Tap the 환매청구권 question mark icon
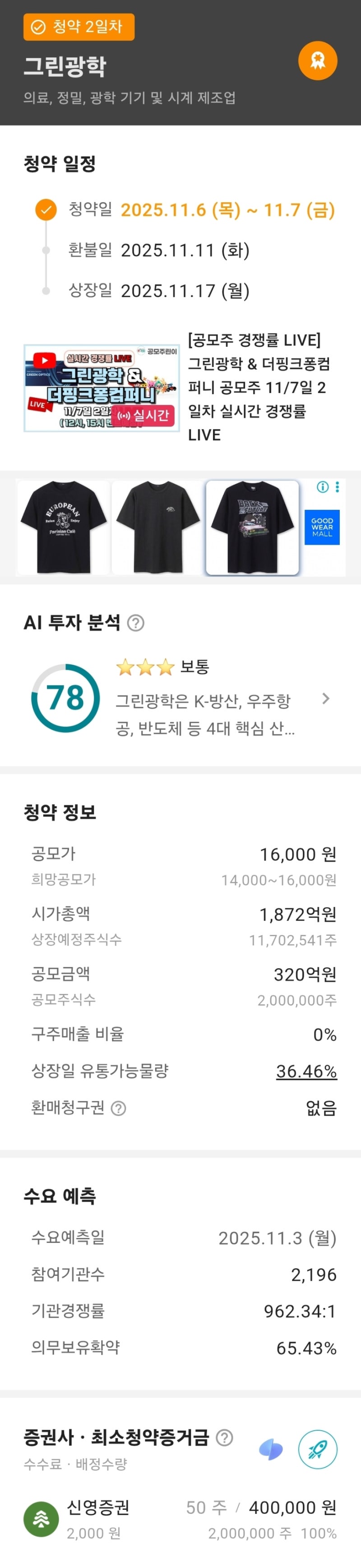 (x=119, y=1108)
